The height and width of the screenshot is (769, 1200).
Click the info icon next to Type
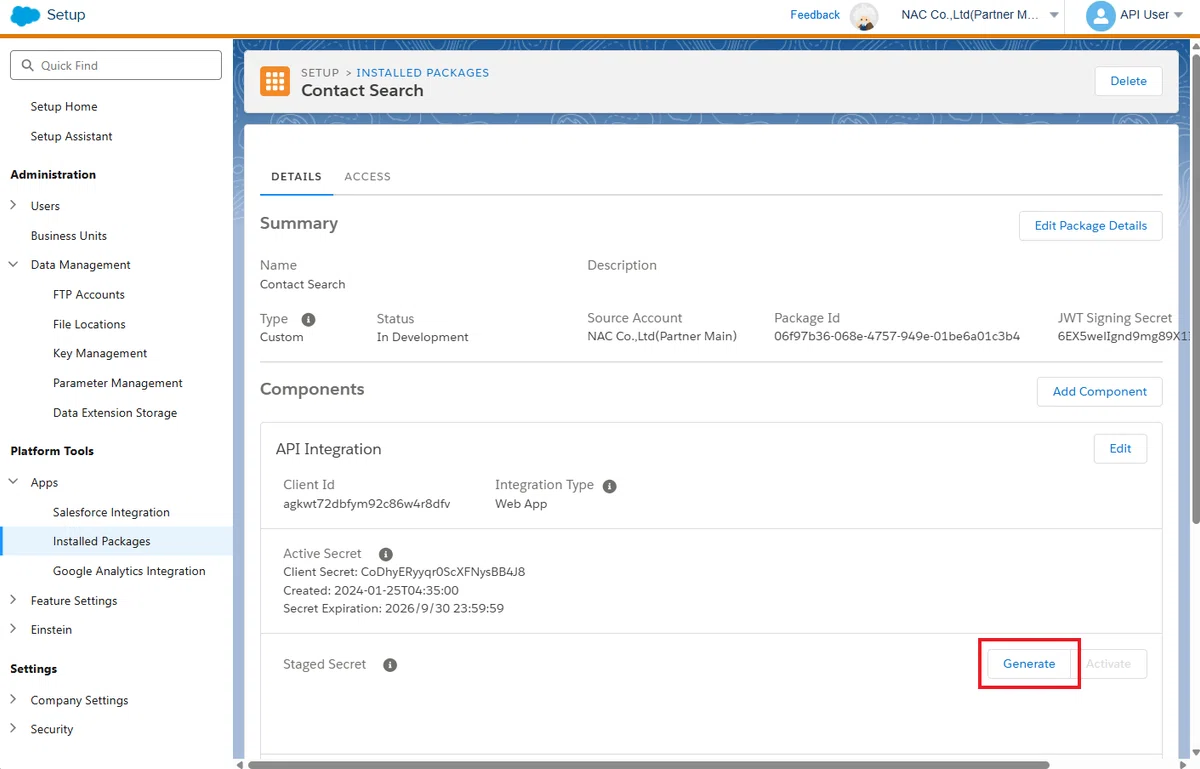tap(308, 319)
